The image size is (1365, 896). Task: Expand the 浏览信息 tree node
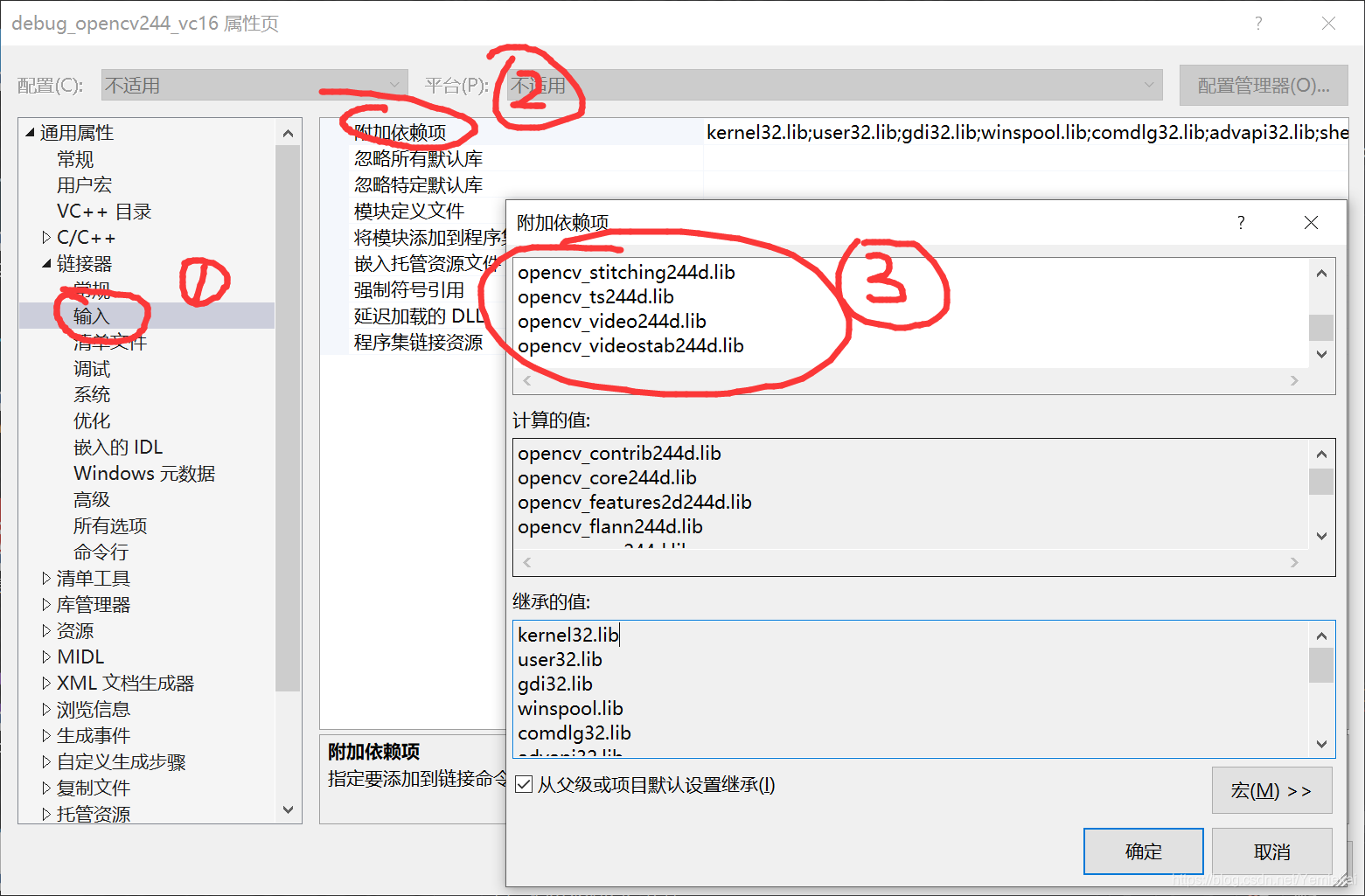point(46,709)
